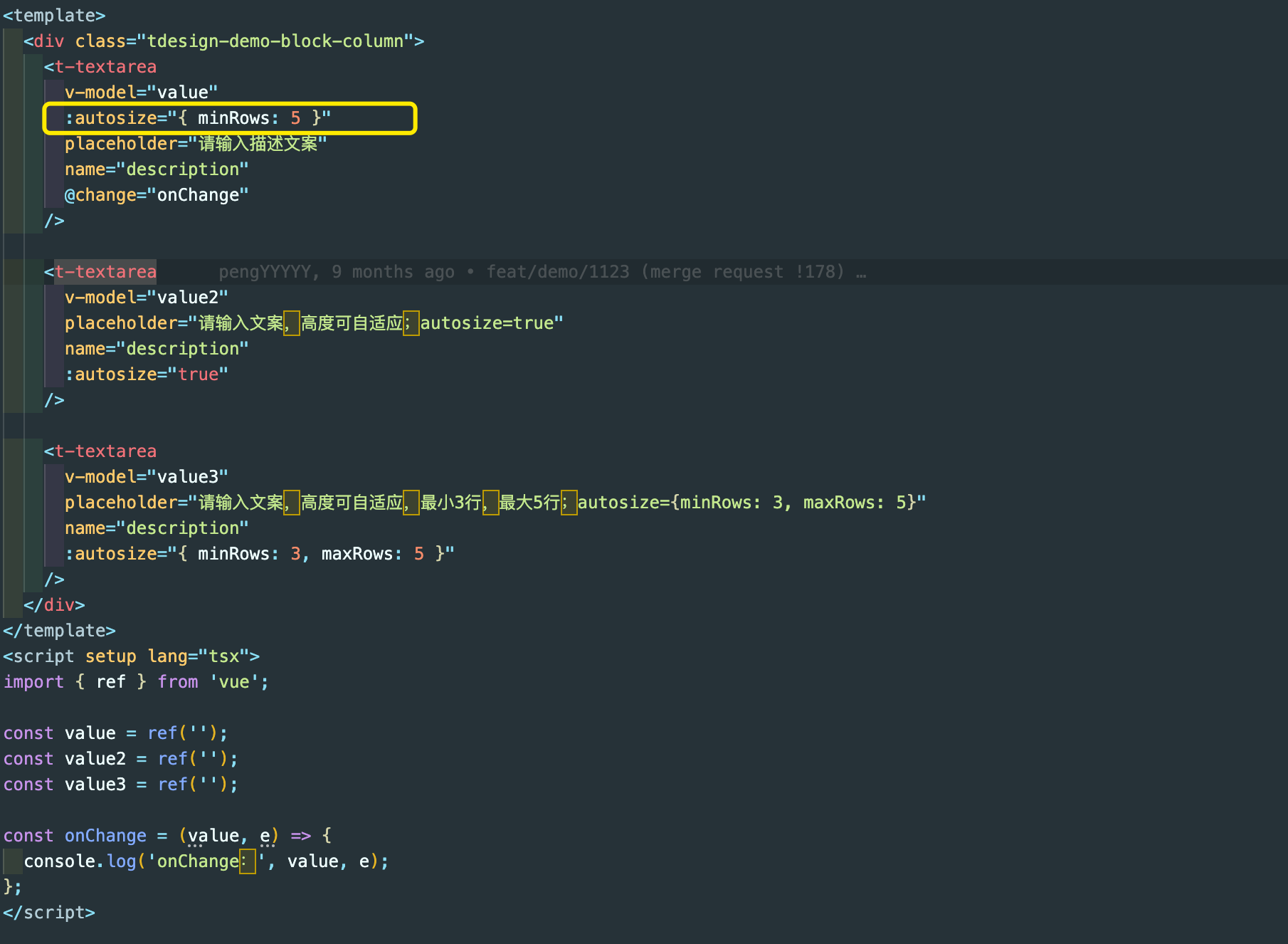1288x944 pixels.
Task: Click the import statement from 'vue'
Action: pos(135,681)
